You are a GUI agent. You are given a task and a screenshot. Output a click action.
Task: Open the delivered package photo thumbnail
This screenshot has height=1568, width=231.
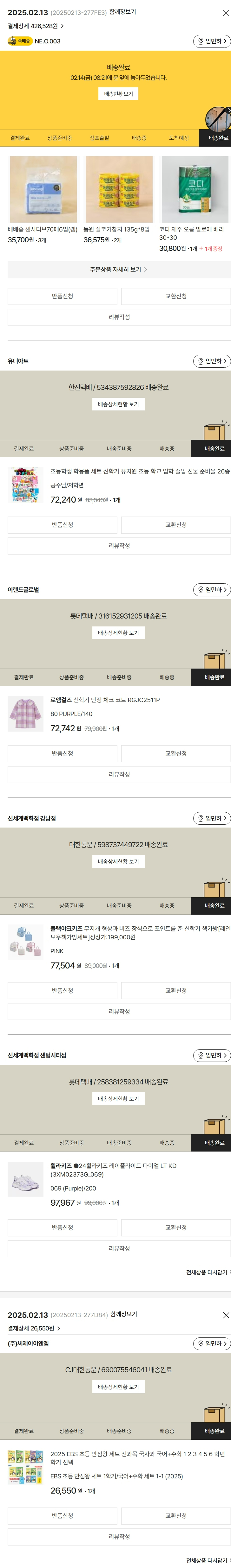coord(217,118)
